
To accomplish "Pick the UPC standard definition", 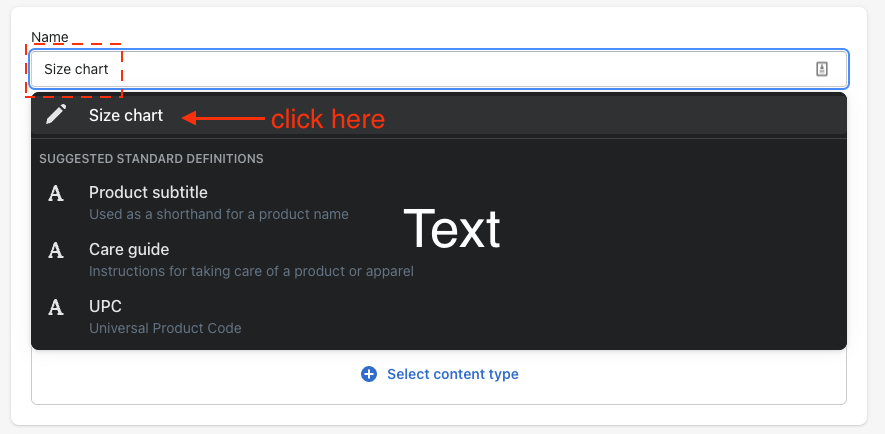I will click(439, 316).
